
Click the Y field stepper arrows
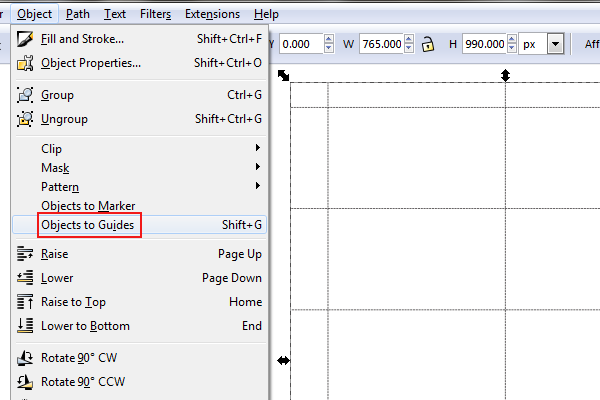click(329, 44)
